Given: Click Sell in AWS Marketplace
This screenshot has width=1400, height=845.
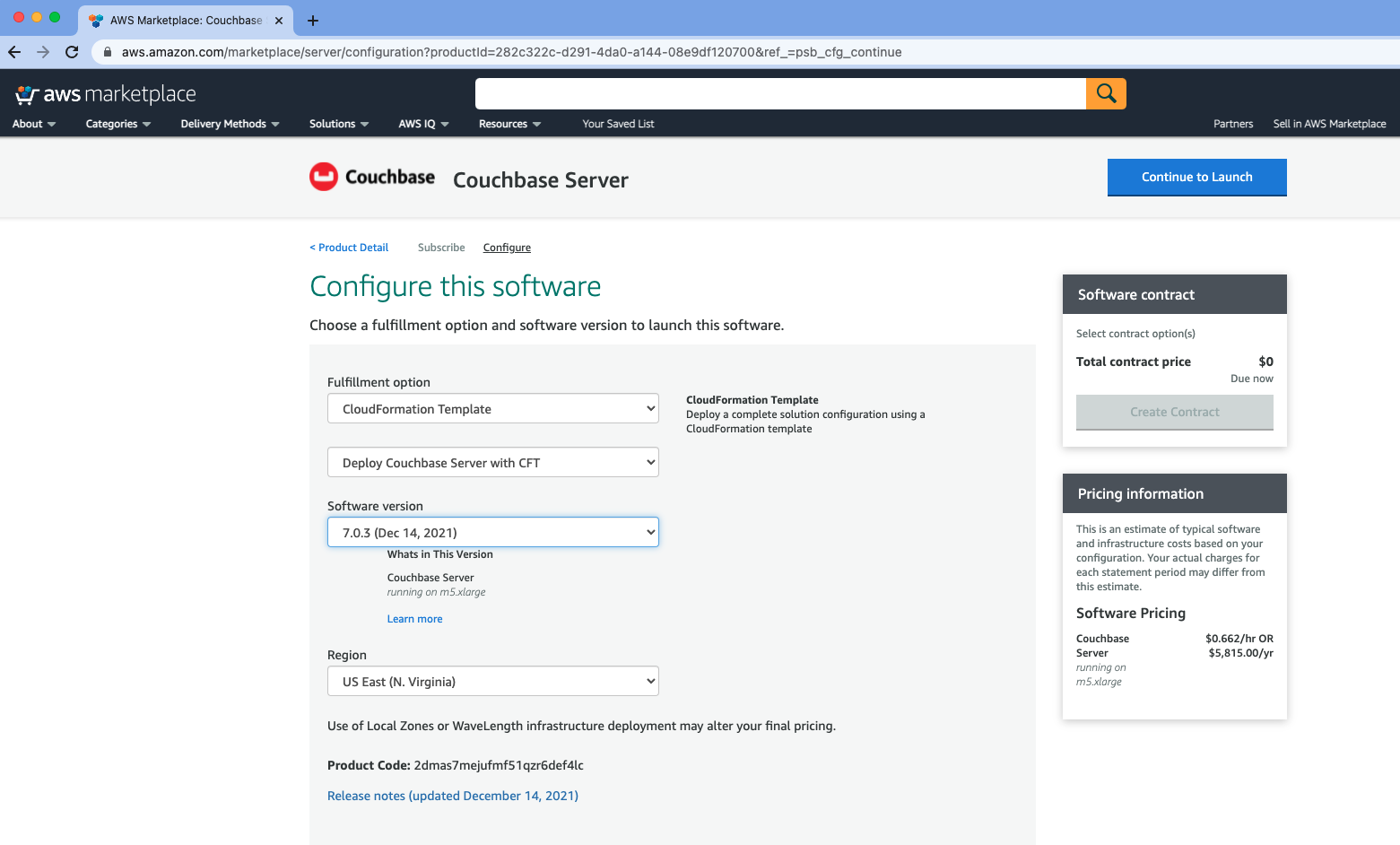Looking at the screenshot, I should pyautogui.click(x=1329, y=124).
